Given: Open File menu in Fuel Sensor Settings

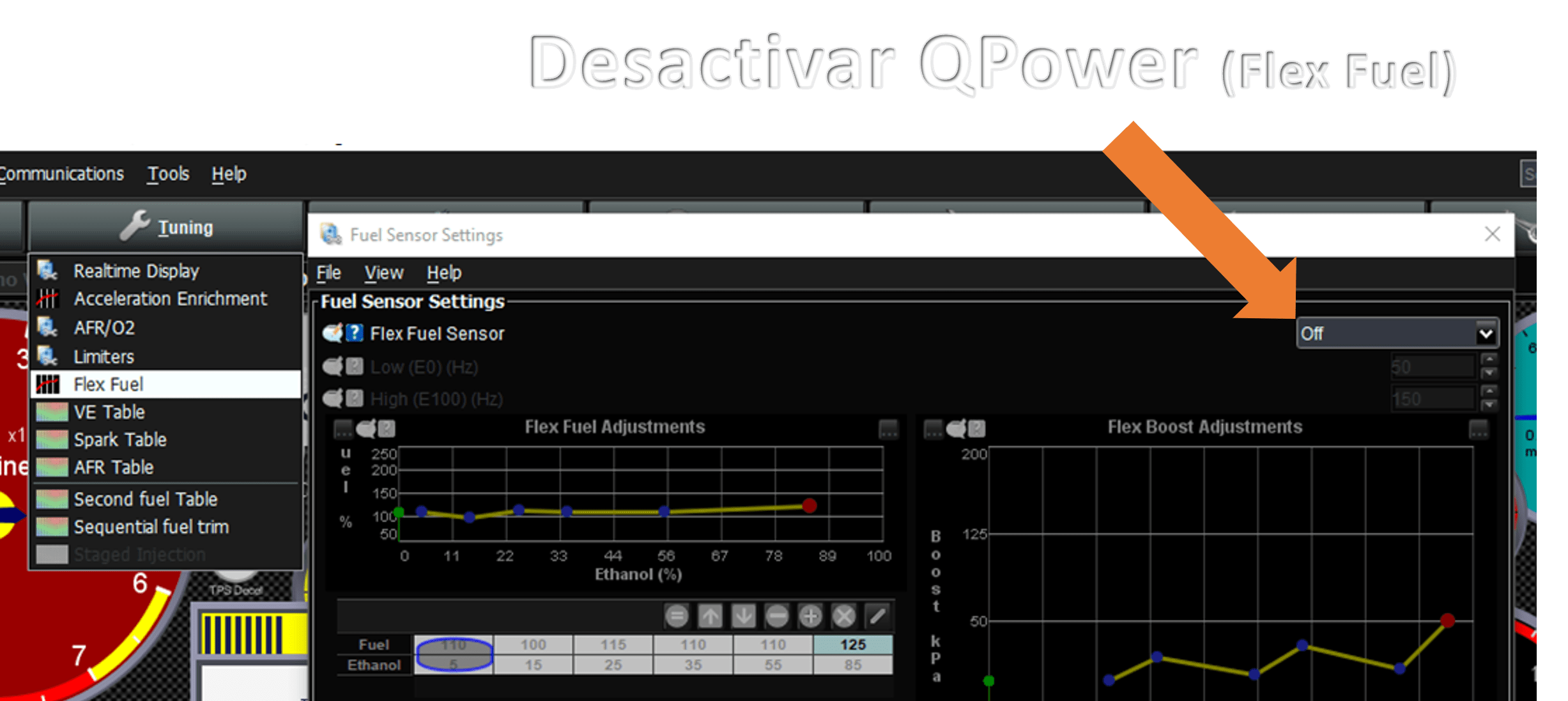Looking at the screenshot, I should [x=329, y=273].
